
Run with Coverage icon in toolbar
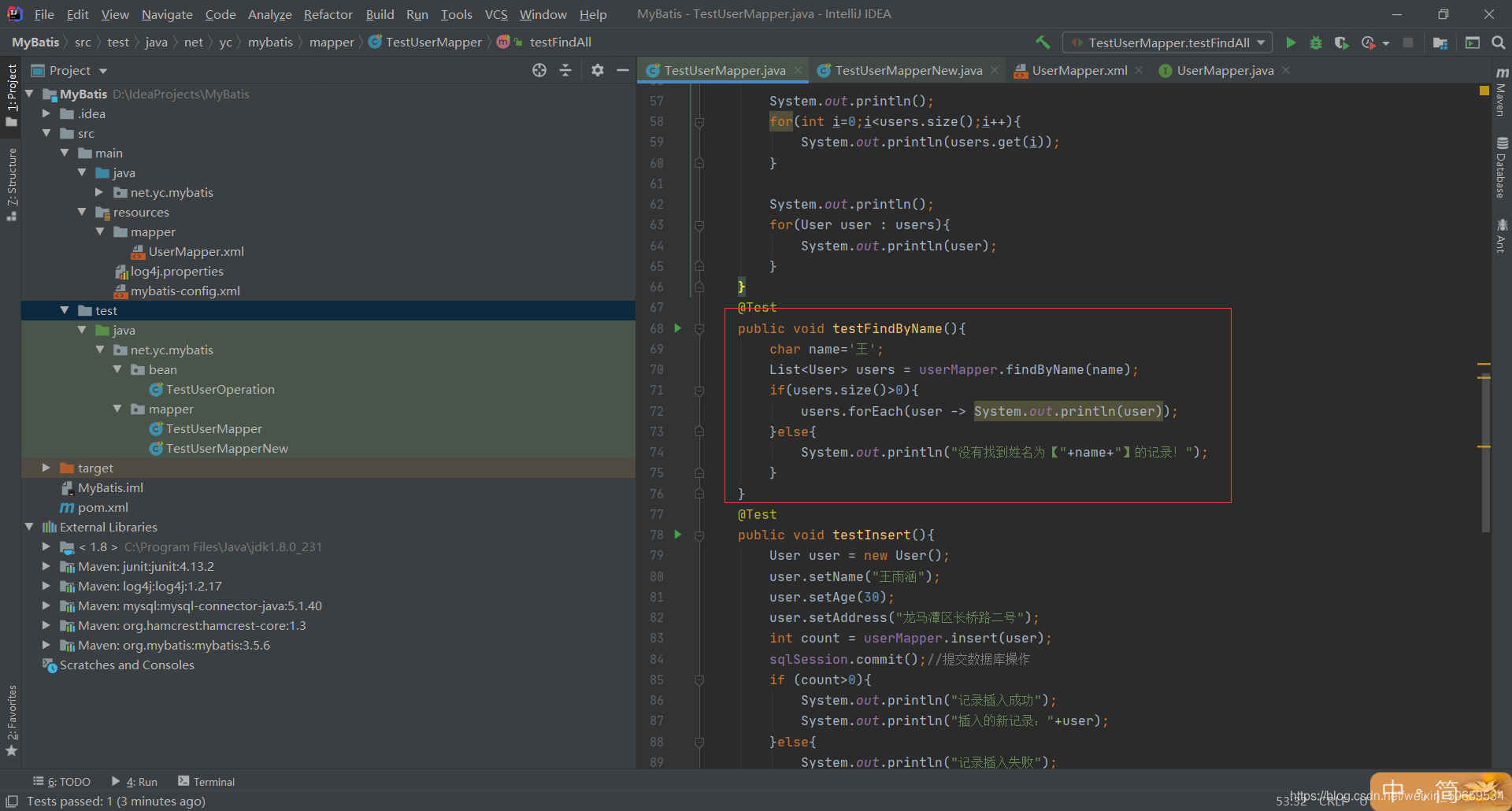coord(1341,43)
